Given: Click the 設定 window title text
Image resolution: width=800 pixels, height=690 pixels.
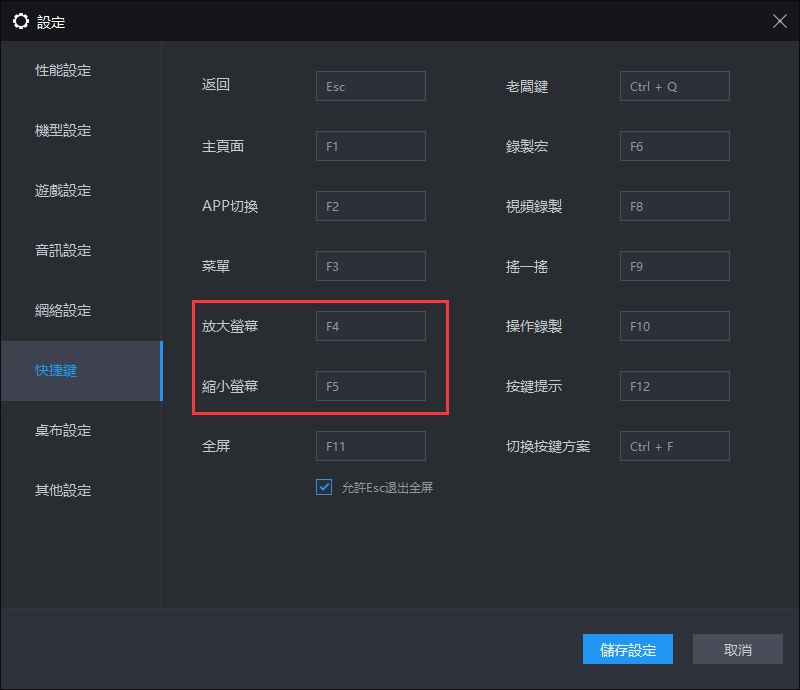Looking at the screenshot, I should pyautogui.click(x=51, y=22).
